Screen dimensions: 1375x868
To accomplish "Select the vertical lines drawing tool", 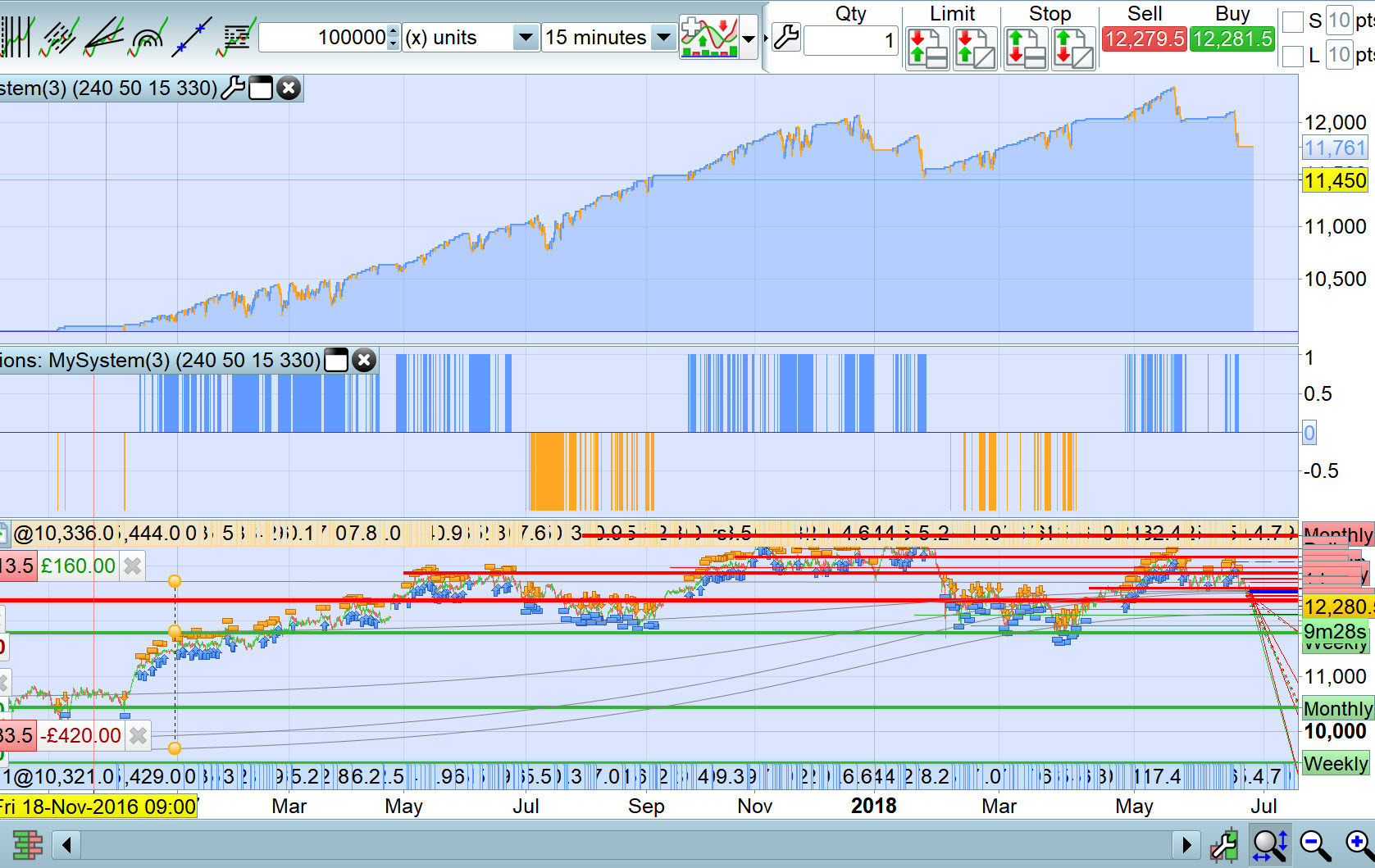I will [16, 37].
